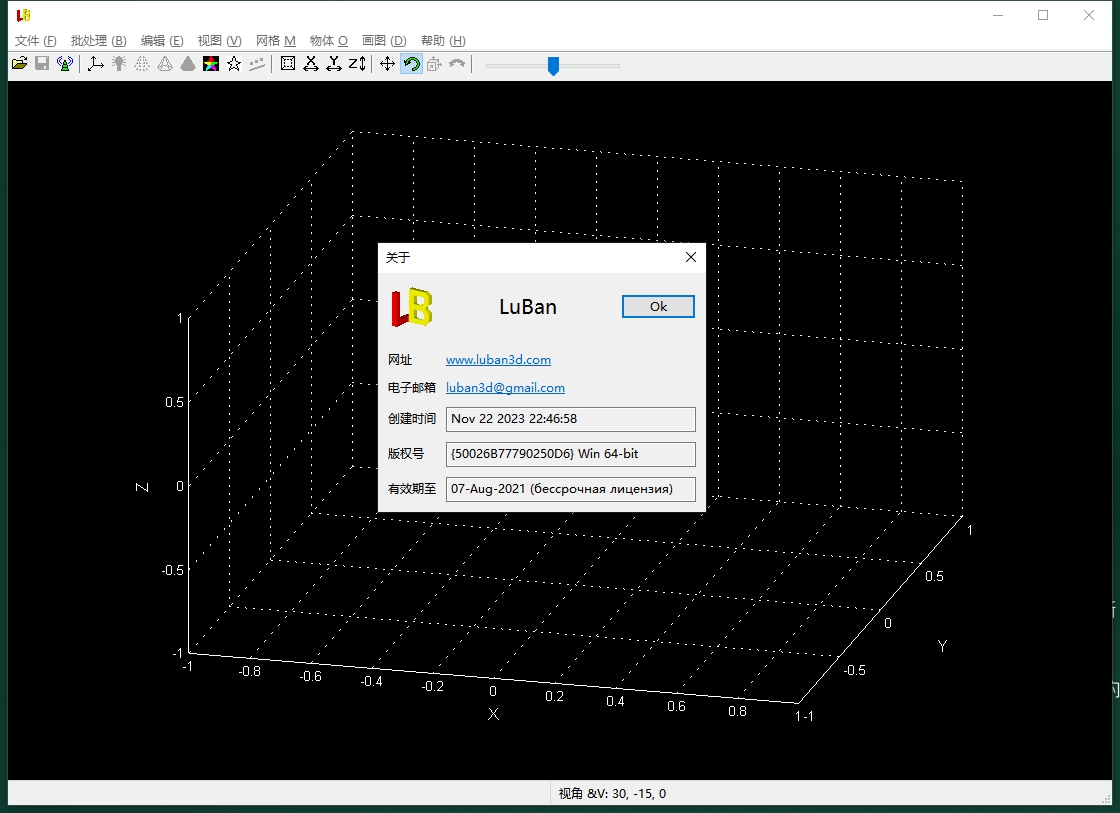The image size is (1120, 813).
Task: Click the save diskette icon
Action: pyautogui.click(x=41, y=63)
